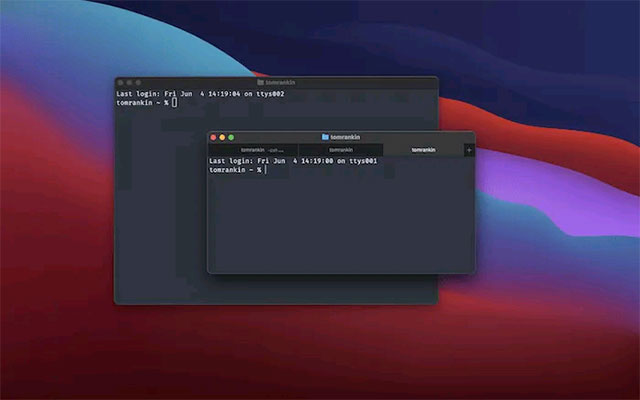Click the Last login line mentioning ttys002
Viewport: 640px width, 400px height.
200,94
